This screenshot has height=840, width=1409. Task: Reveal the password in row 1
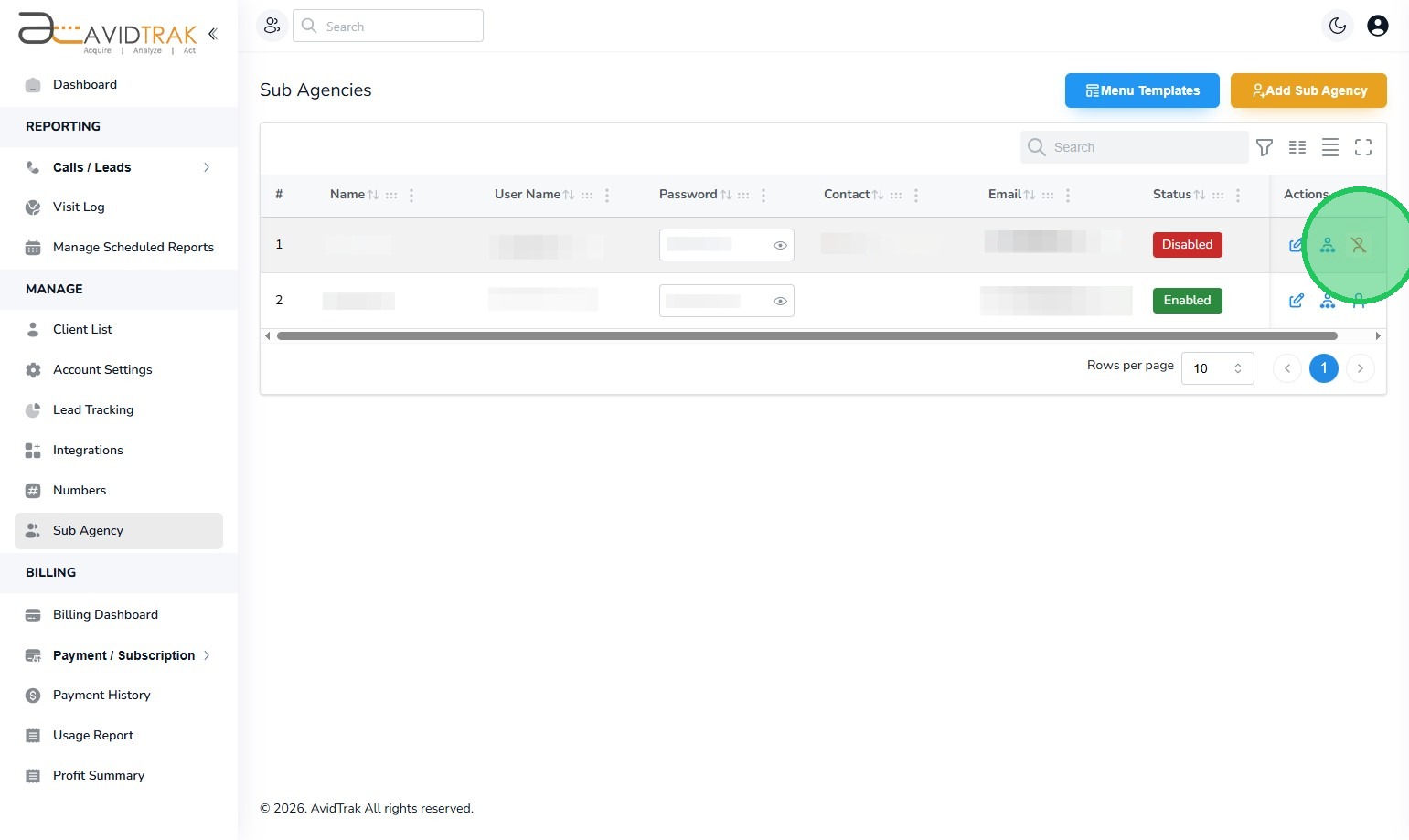pyautogui.click(x=780, y=245)
